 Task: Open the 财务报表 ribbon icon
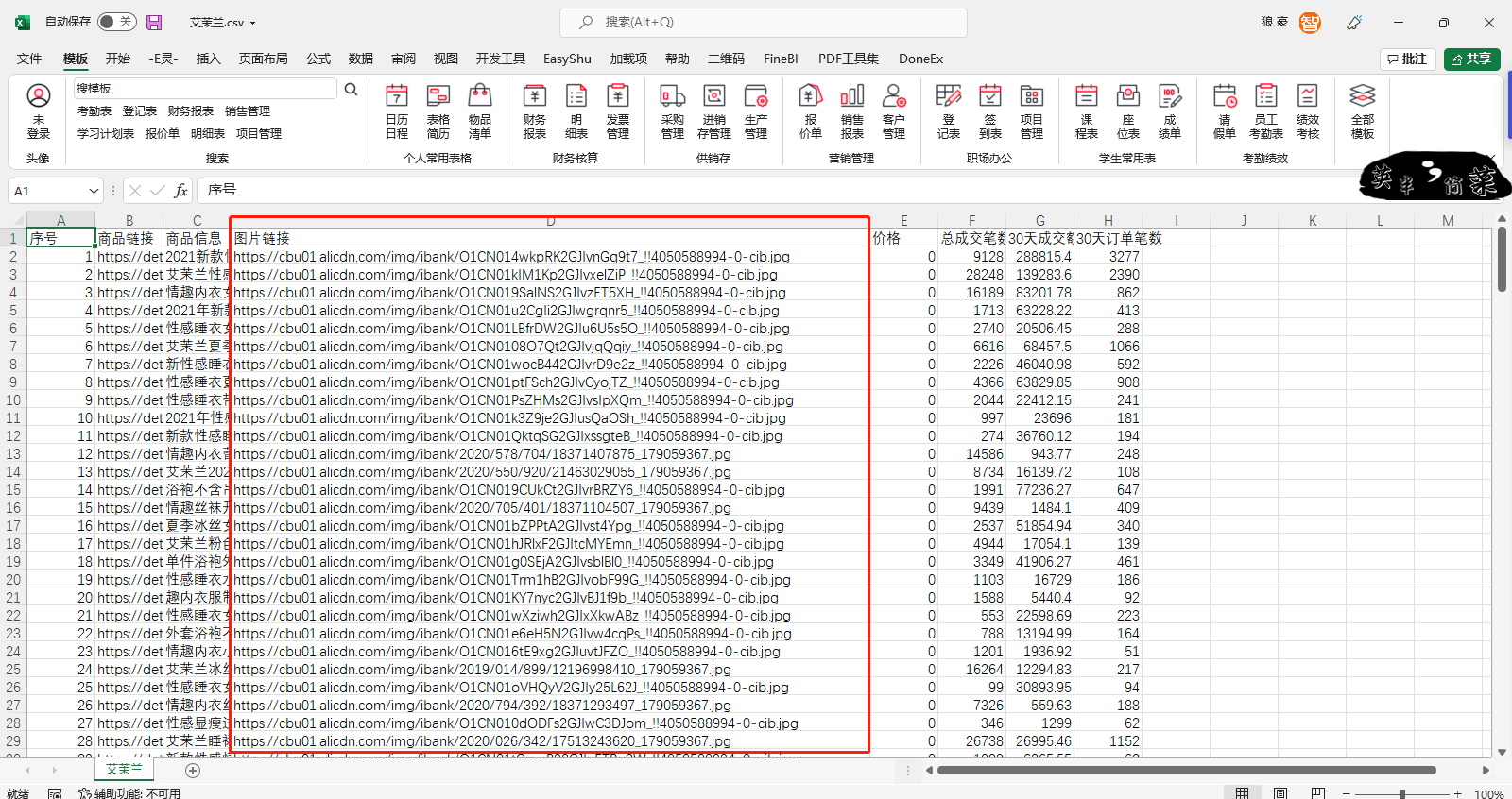[x=535, y=111]
